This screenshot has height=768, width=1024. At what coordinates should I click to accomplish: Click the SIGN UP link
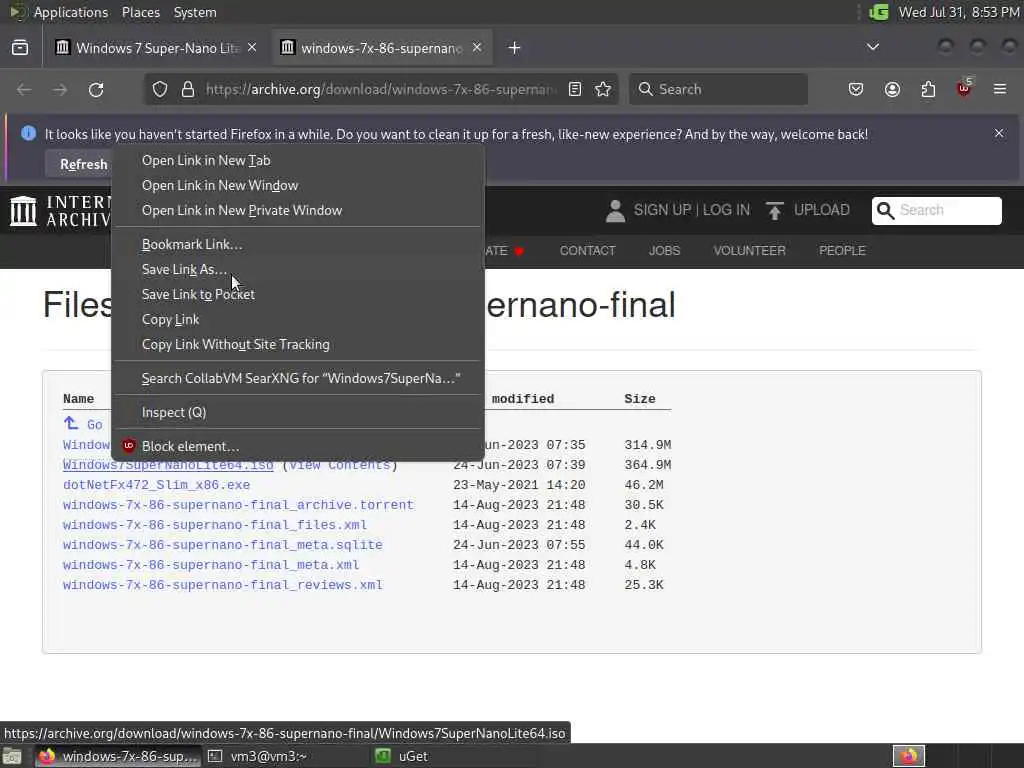click(x=662, y=210)
